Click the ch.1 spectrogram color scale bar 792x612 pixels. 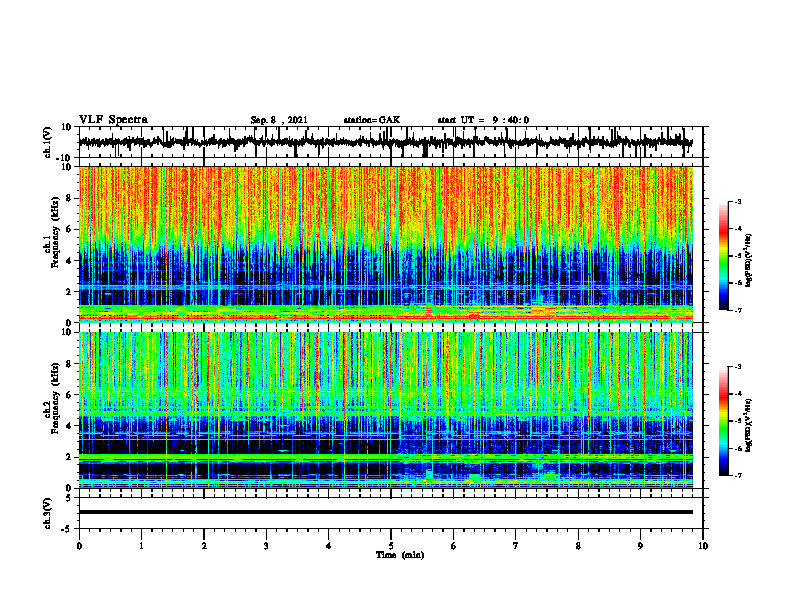pos(723,256)
